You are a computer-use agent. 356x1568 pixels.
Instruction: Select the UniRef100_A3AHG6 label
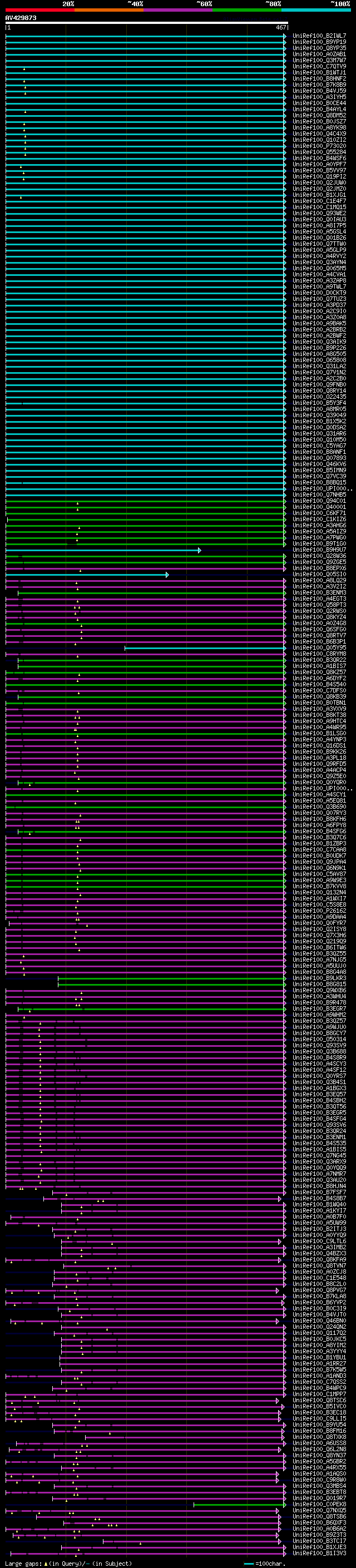tap(319, 525)
